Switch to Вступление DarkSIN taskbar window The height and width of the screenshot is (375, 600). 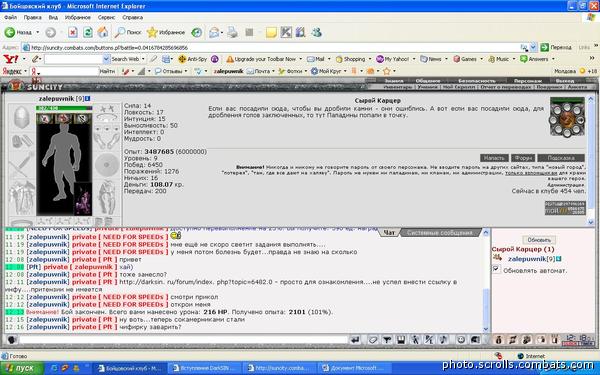pos(205,368)
